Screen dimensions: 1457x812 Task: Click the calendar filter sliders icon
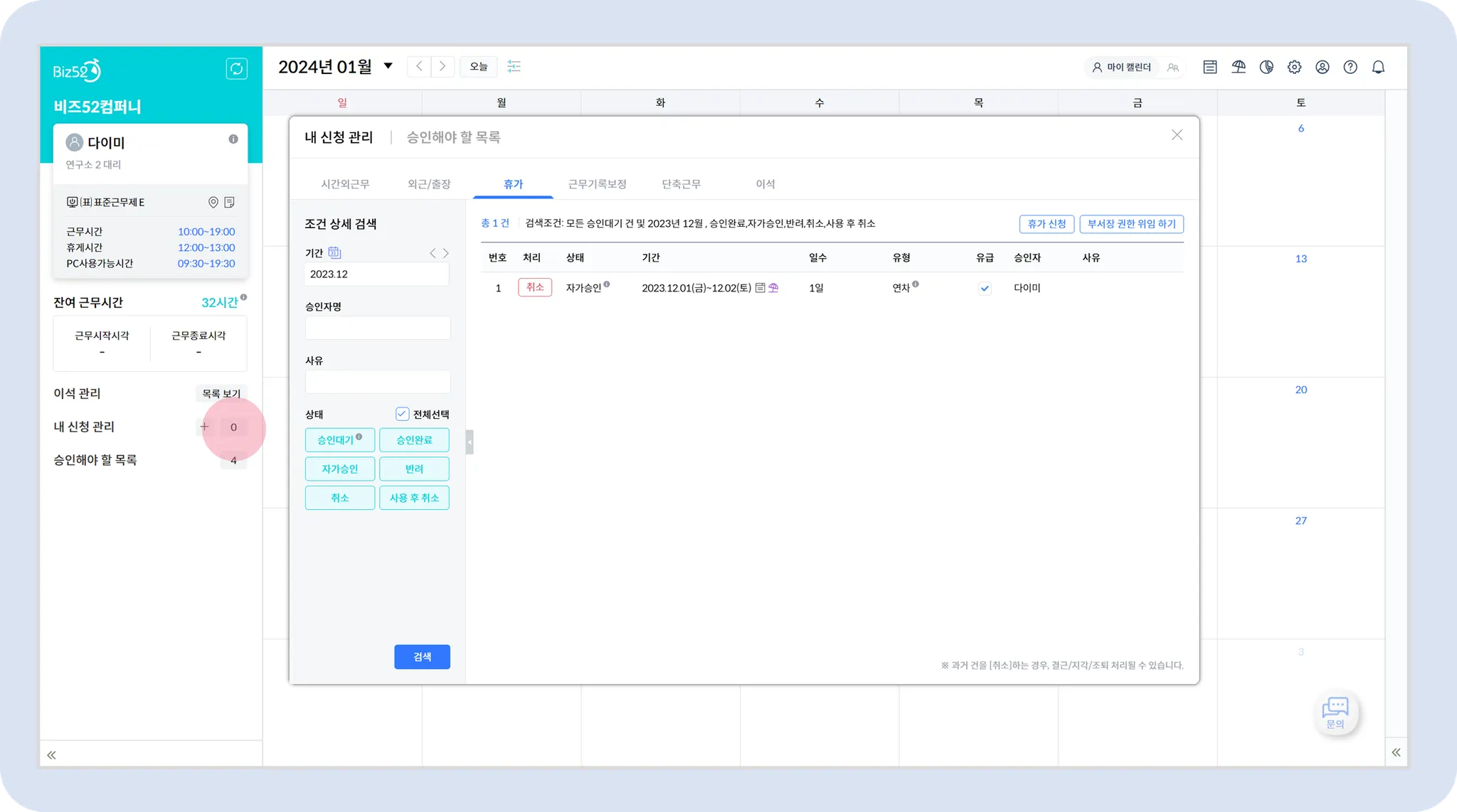(514, 66)
